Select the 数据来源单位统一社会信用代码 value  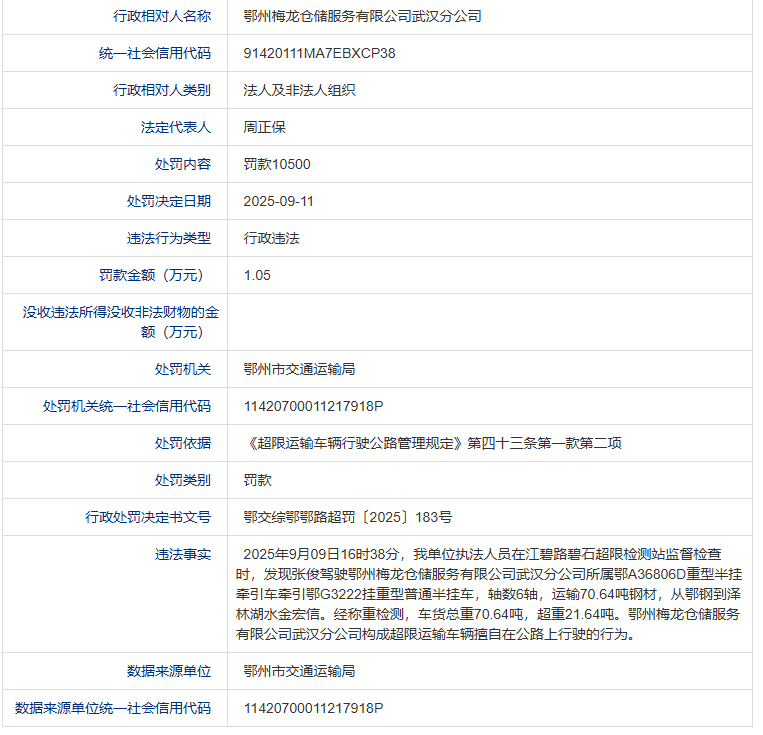[313, 708]
